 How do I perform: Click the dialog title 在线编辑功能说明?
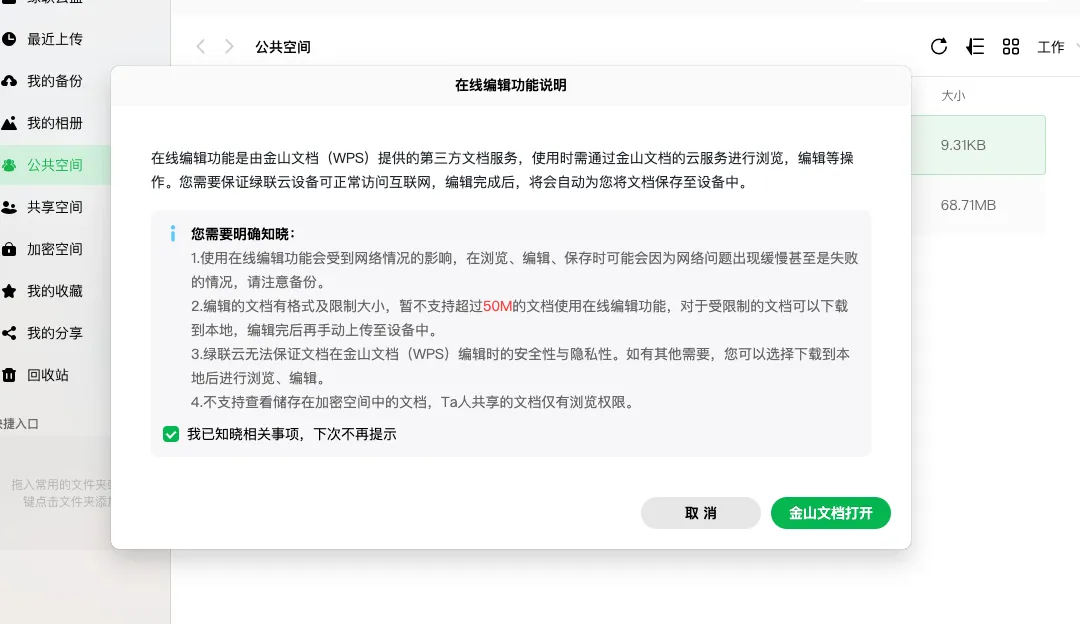point(511,85)
